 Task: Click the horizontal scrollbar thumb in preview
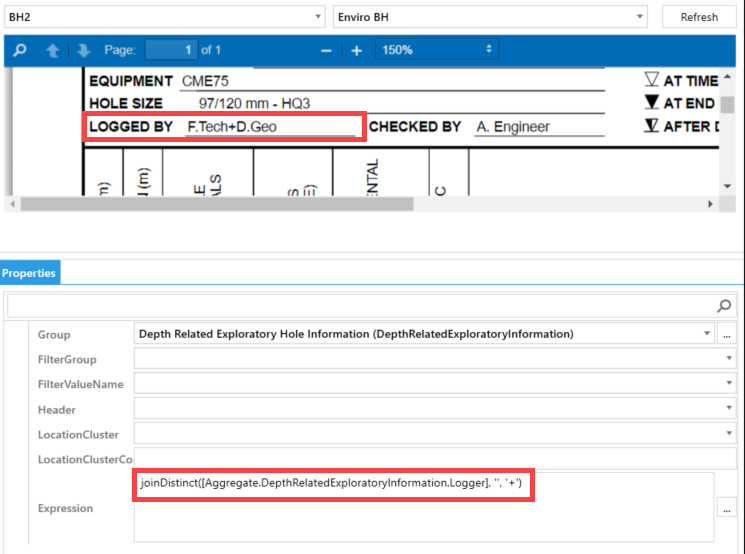[x=217, y=204]
